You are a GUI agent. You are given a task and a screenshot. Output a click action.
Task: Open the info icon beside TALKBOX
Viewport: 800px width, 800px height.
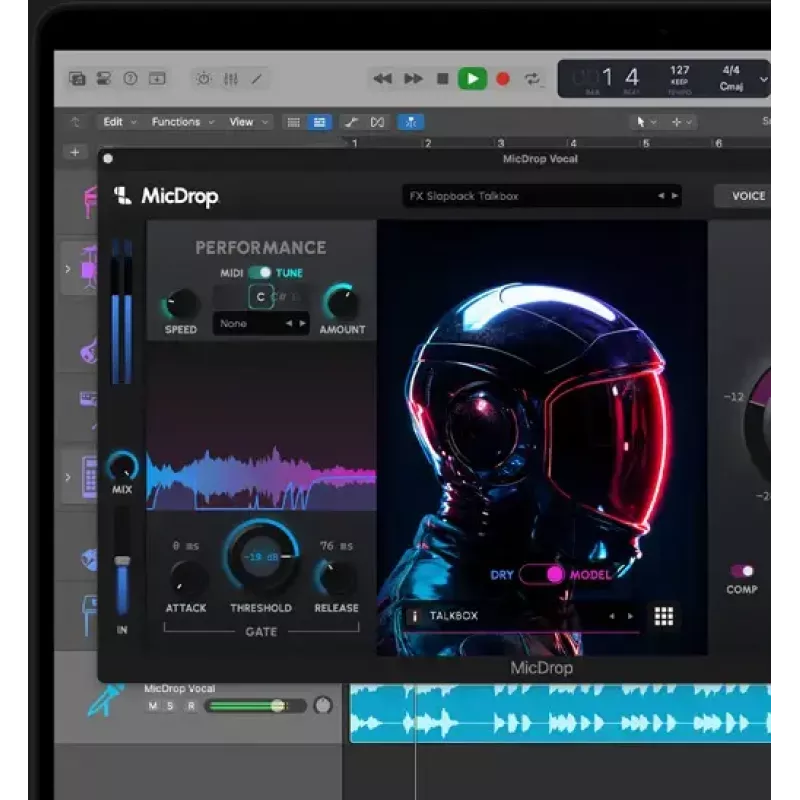[414, 616]
